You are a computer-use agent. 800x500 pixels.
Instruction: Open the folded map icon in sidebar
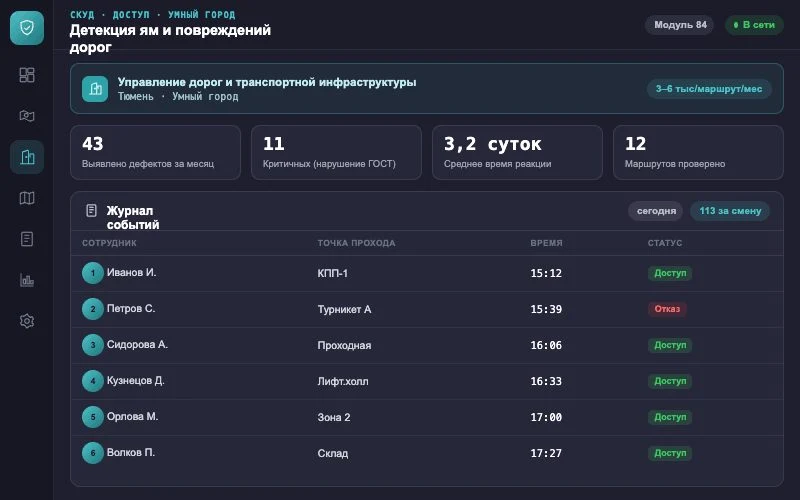(x=27, y=198)
